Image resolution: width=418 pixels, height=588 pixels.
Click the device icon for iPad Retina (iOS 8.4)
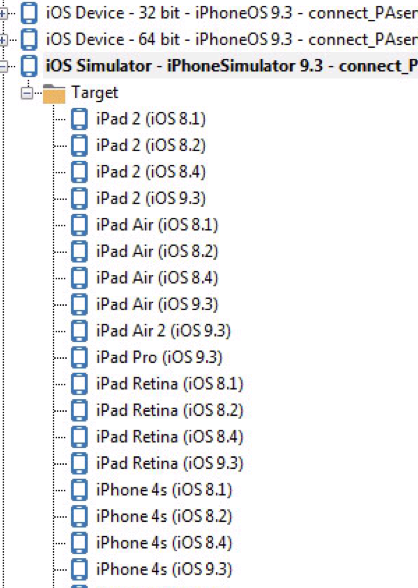(x=79, y=436)
